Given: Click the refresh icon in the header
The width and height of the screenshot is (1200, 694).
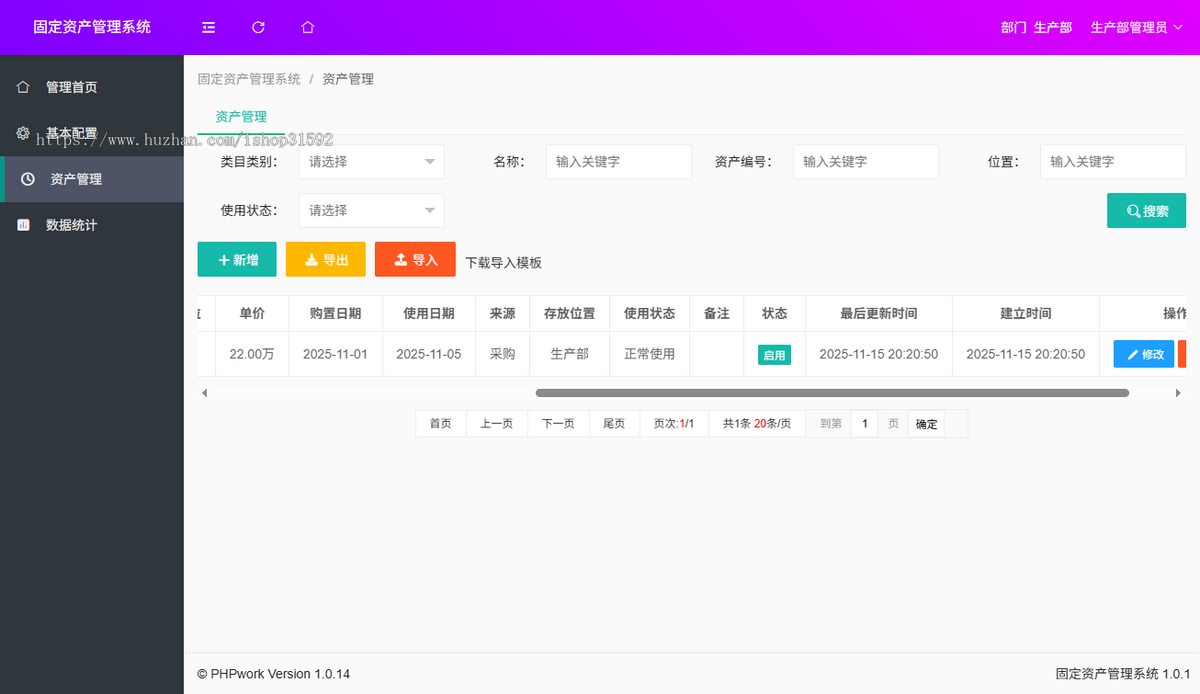Looking at the screenshot, I should tap(258, 27).
